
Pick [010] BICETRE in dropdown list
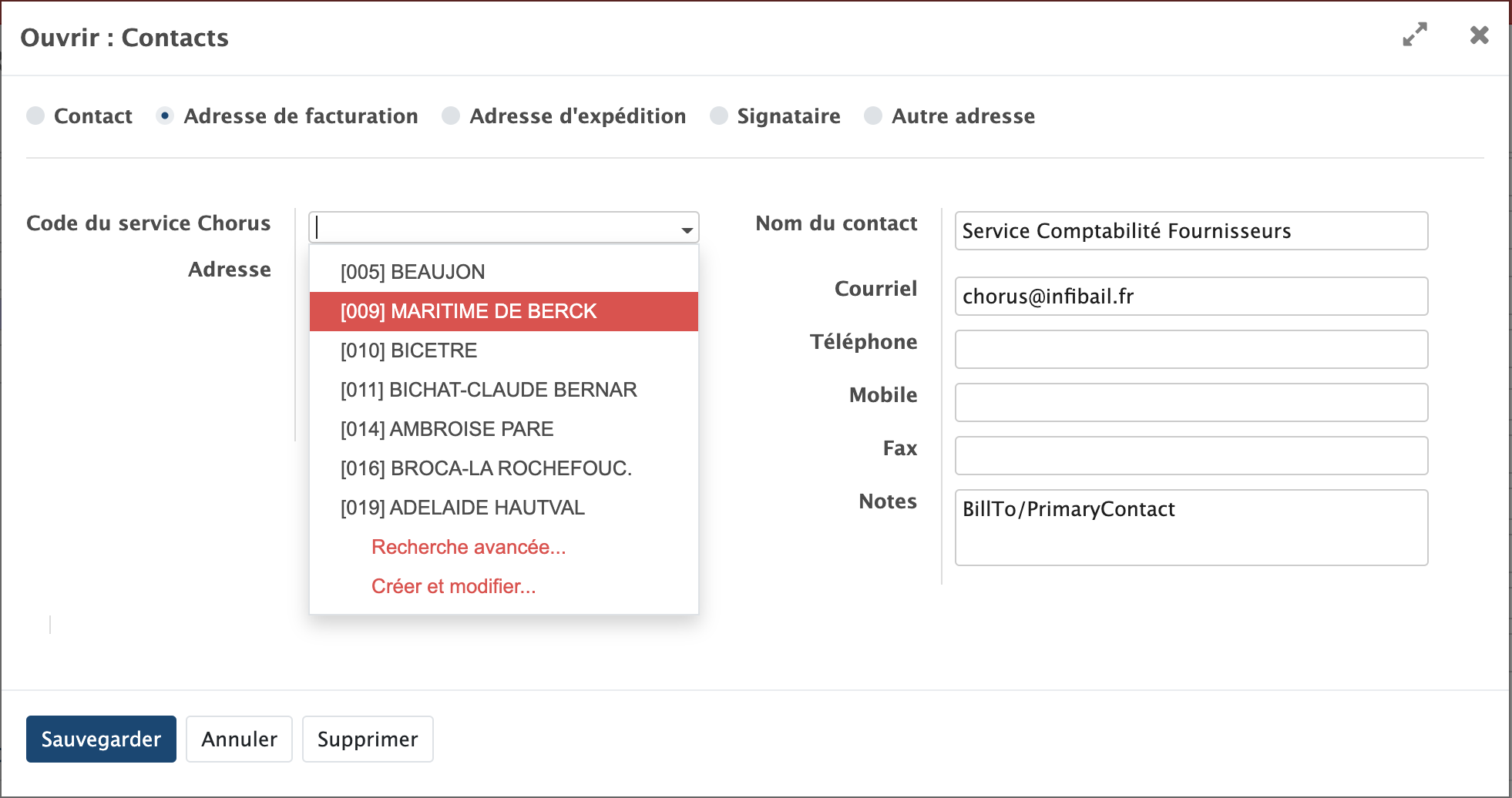coord(408,350)
